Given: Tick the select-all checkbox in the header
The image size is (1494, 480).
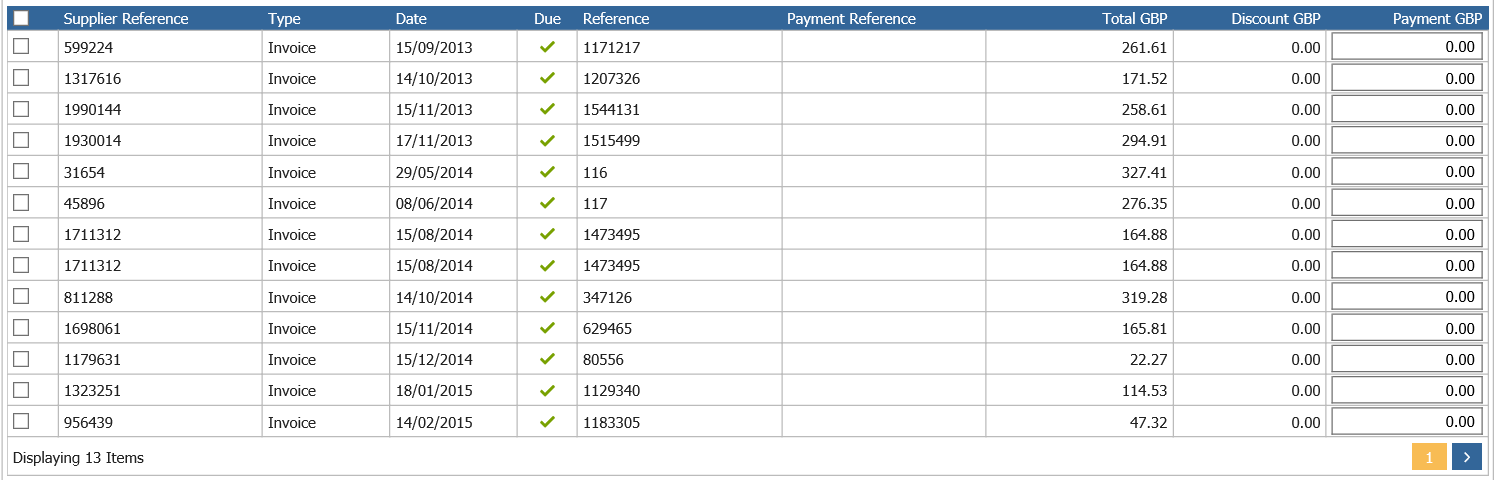Looking at the screenshot, I should tap(21, 18).
